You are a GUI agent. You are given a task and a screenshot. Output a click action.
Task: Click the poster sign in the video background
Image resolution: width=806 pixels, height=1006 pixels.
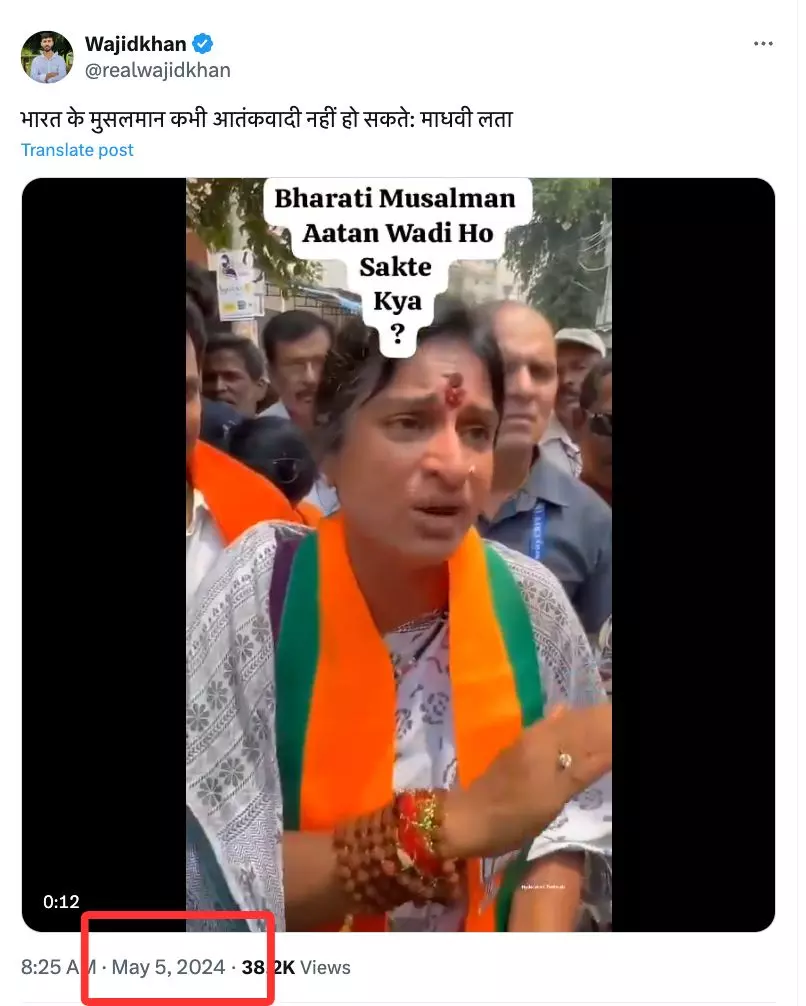[239, 286]
